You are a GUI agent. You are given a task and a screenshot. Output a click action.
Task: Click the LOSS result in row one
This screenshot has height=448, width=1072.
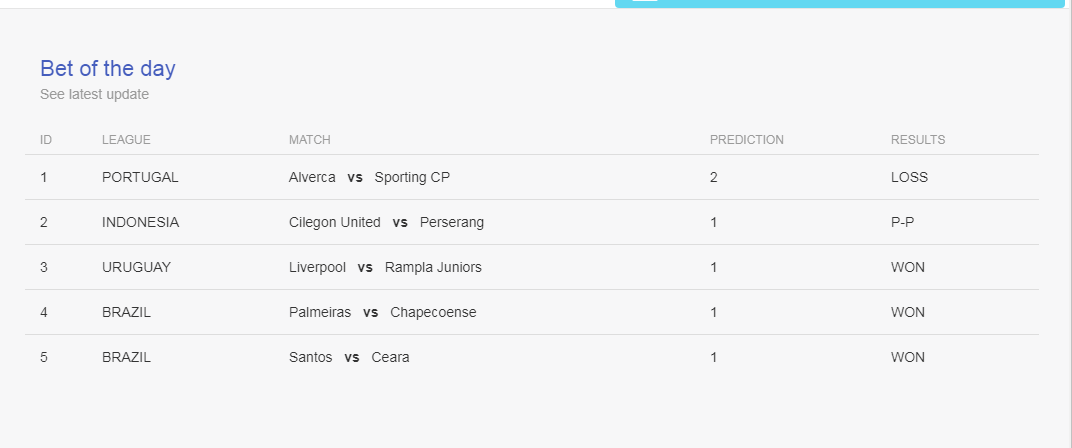909,177
